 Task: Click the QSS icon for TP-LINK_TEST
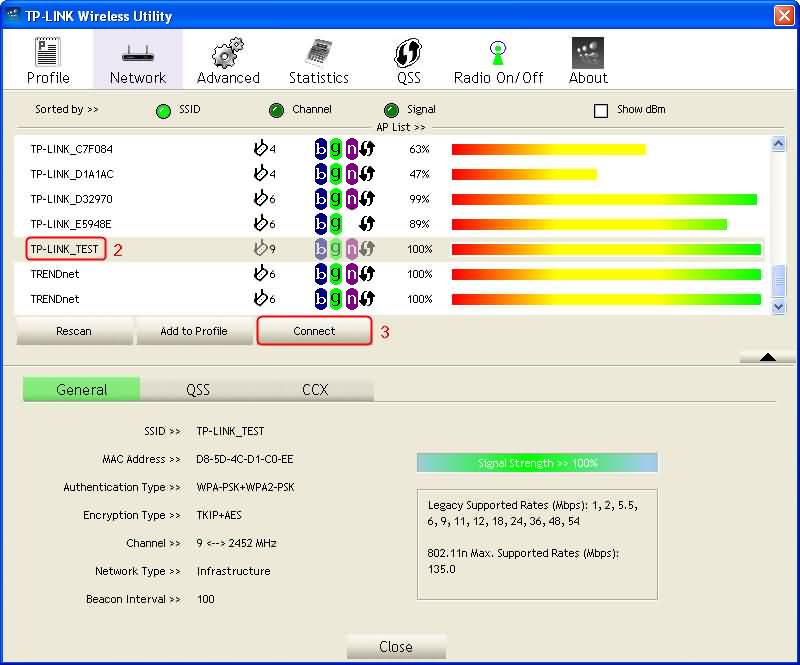tap(367, 249)
